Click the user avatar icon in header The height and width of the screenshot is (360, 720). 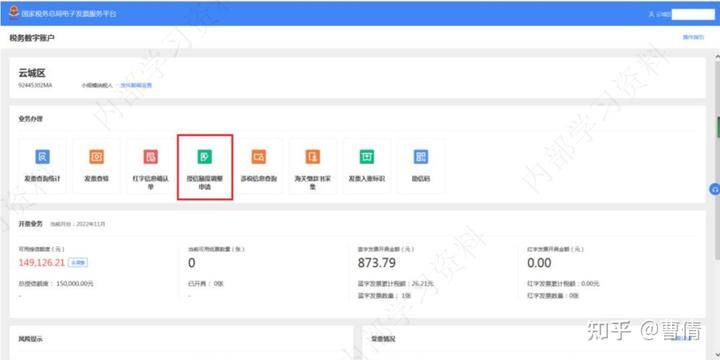tap(652, 14)
